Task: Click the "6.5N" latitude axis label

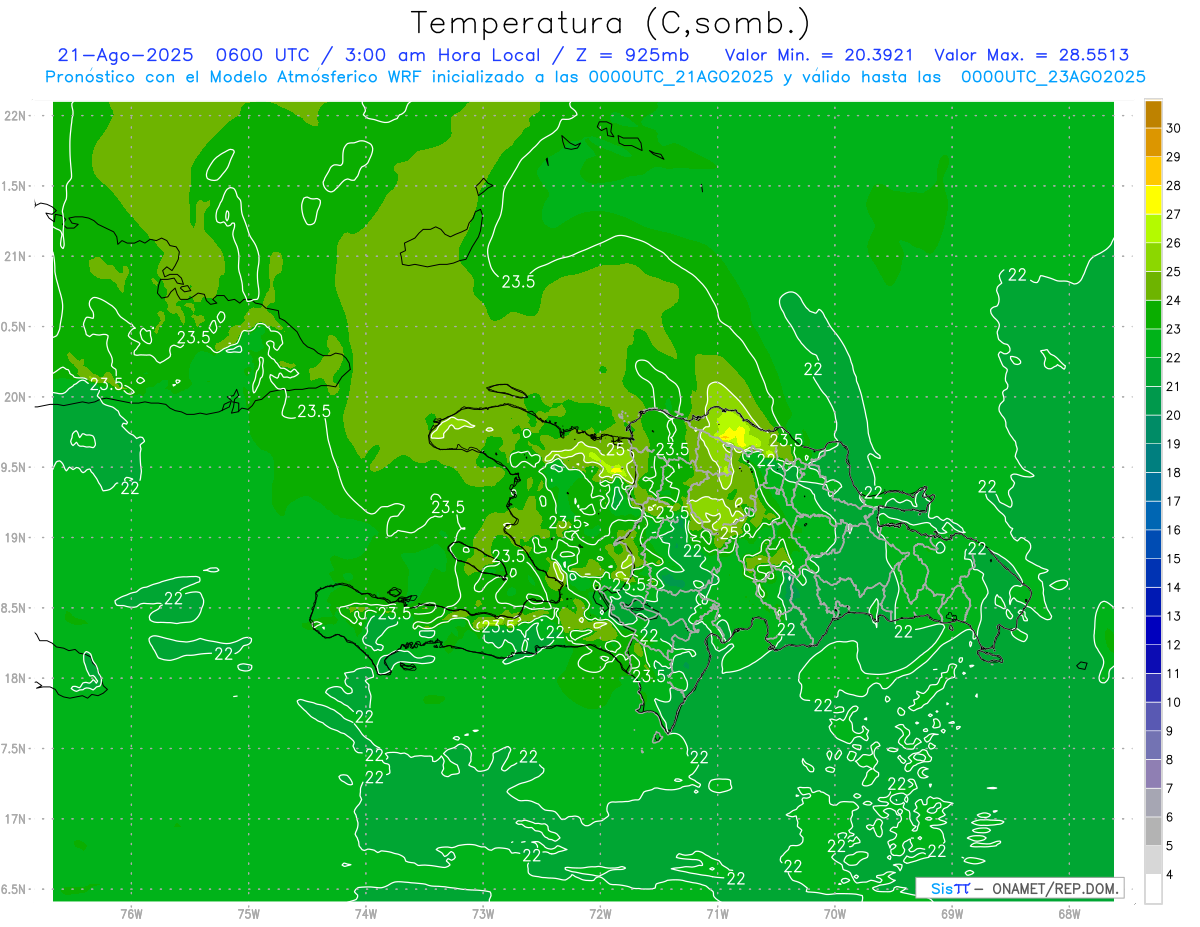Action: [12, 889]
